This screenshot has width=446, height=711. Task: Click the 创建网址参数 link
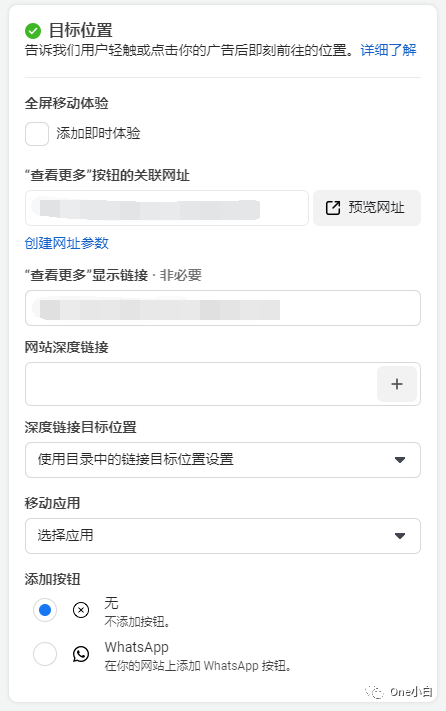tap(67, 243)
